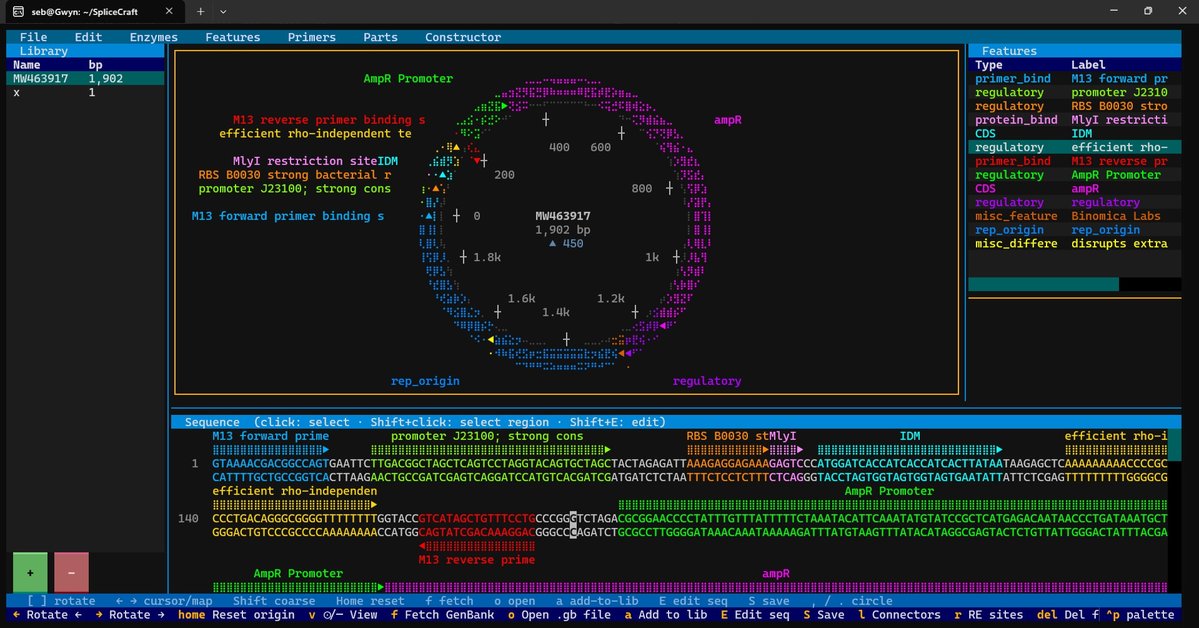Screen dimensions: 1199x628
Task: Click Edit seq in footer bar
Action: (755, 614)
